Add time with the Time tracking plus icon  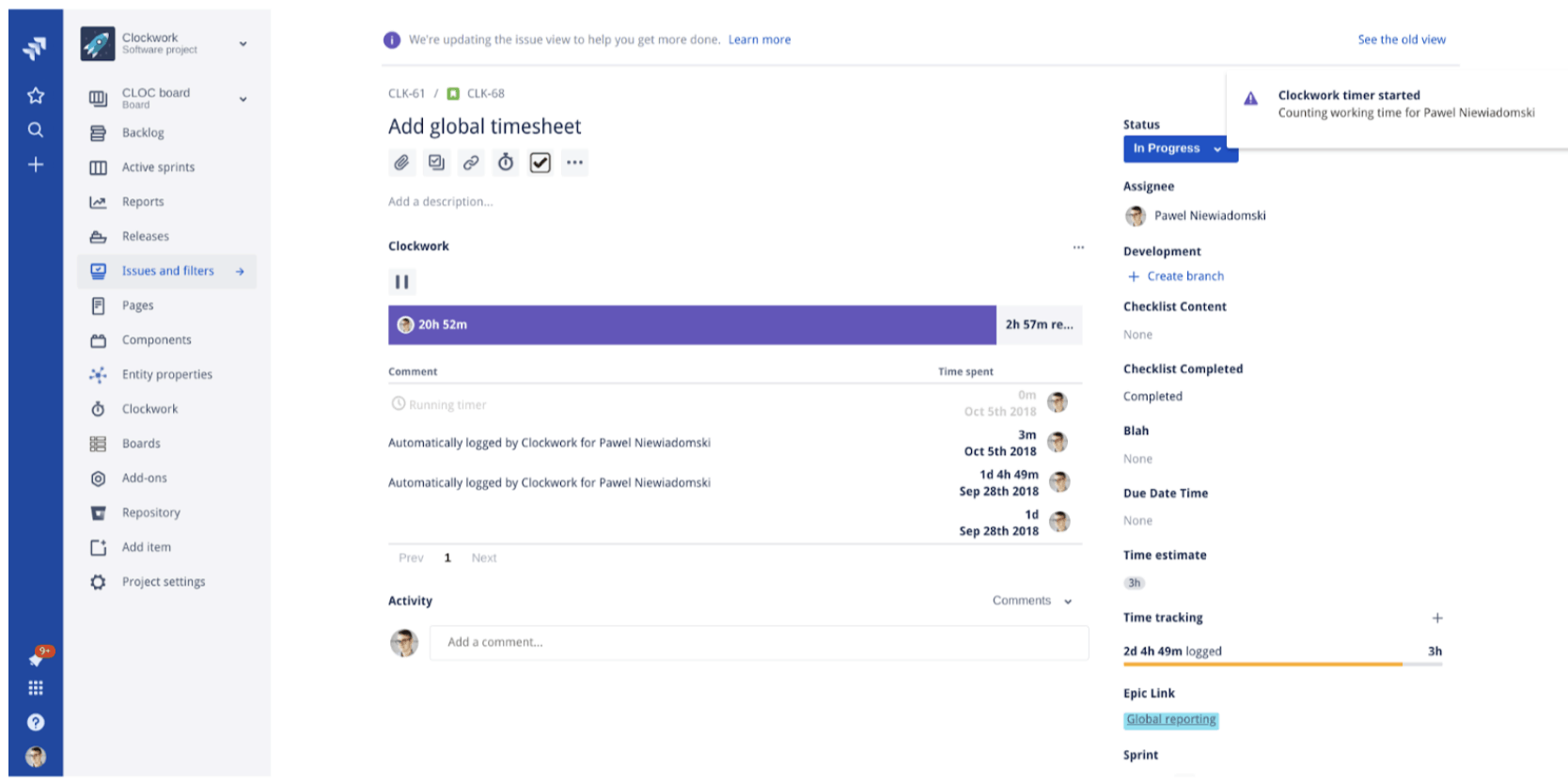tap(1437, 618)
